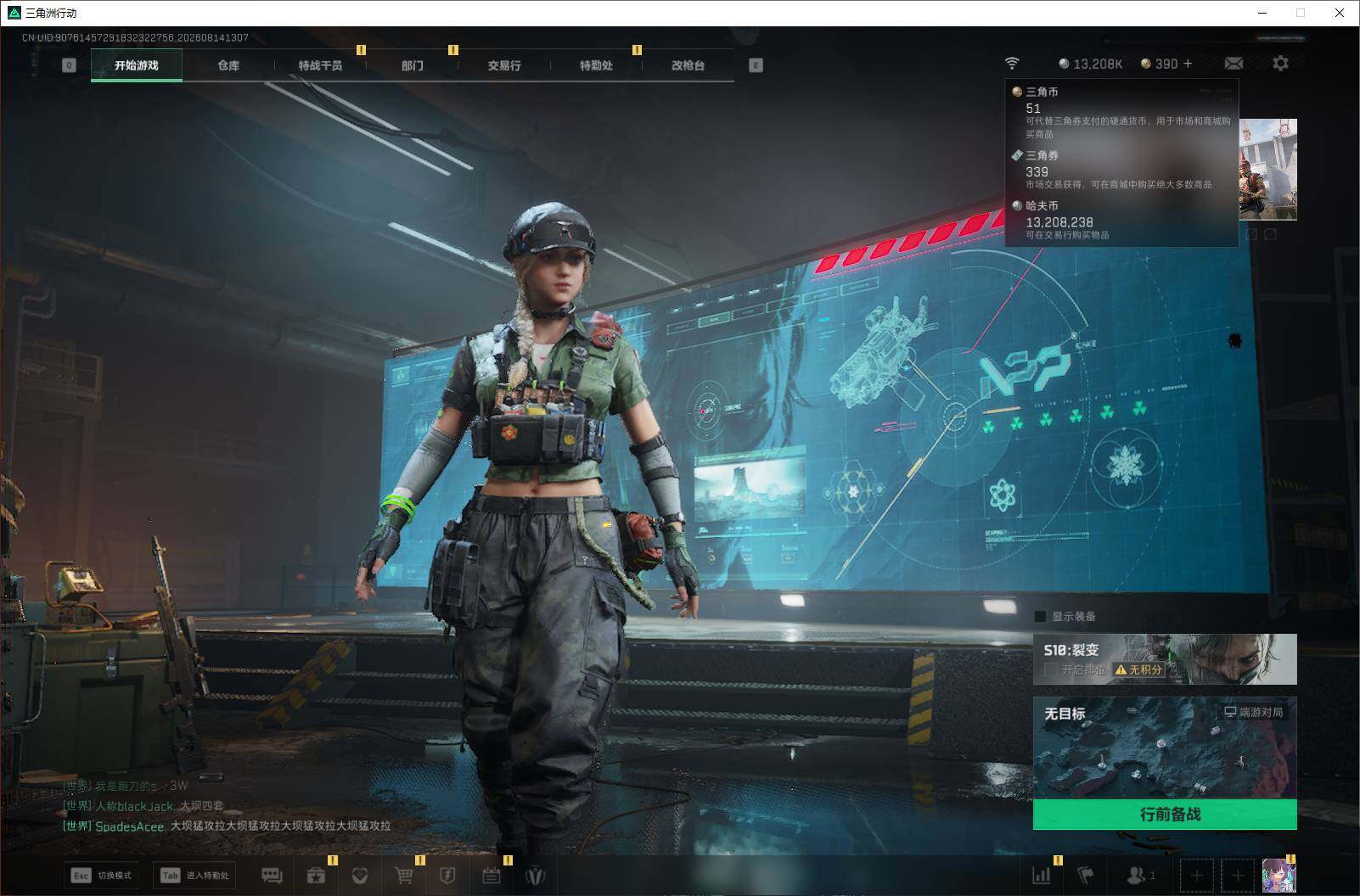Open the 改枪台 tab

coord(688,65)
